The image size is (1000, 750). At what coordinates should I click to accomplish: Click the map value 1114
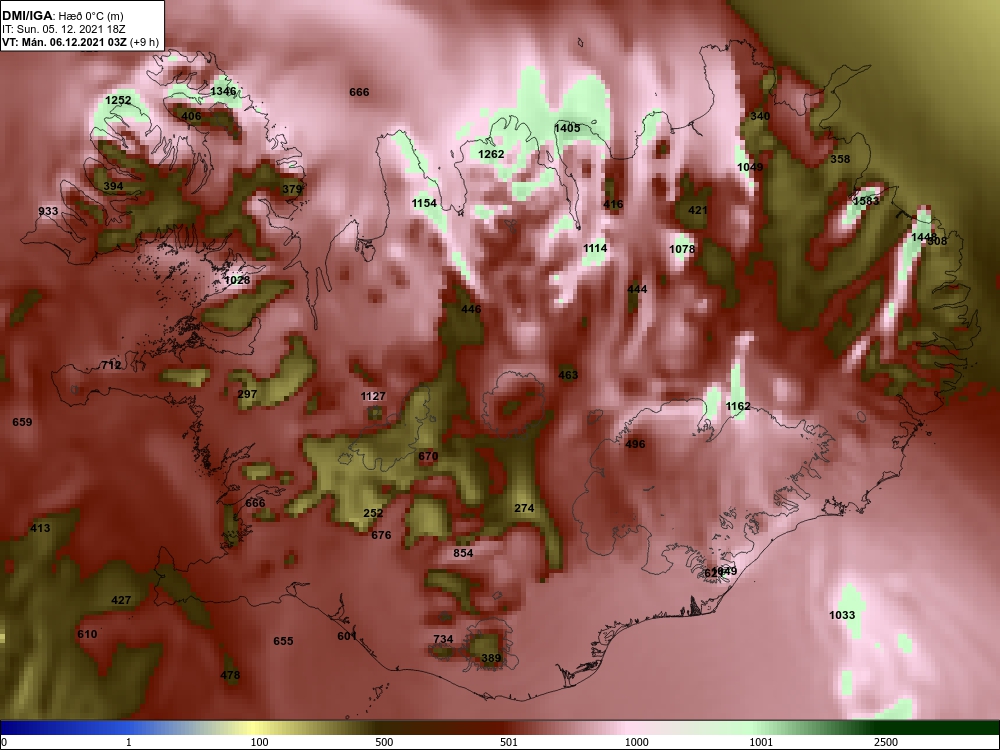[x=595, y=247]
